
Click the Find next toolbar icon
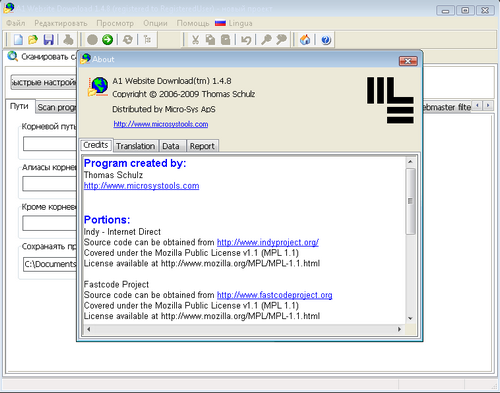(x=282, y=40)
